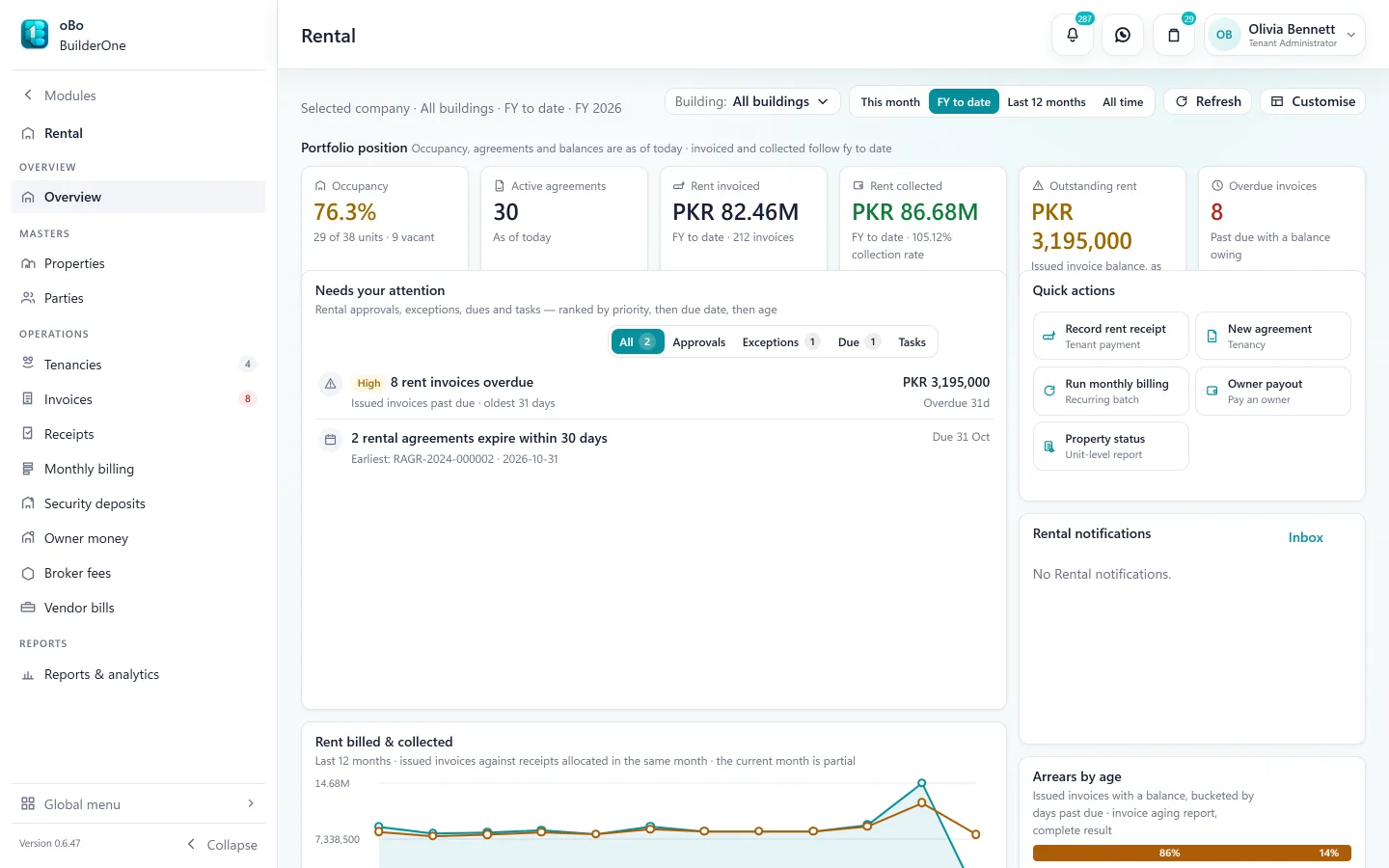This screenshot has height=868, width=1389.
Task: Click the Run monthly billing refresh icon
Action: pos(1049,391)
